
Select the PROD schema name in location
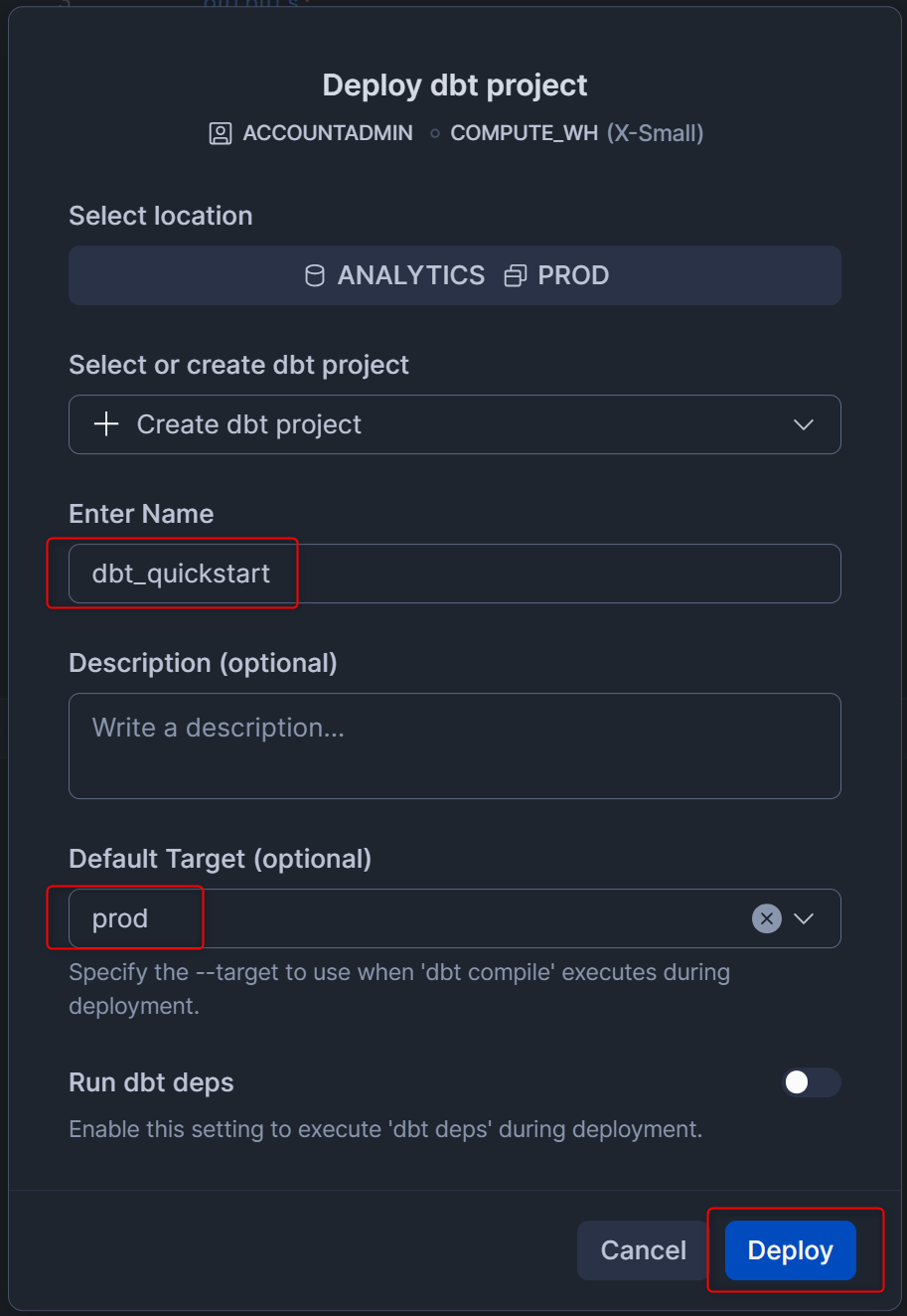pos(573,275)
